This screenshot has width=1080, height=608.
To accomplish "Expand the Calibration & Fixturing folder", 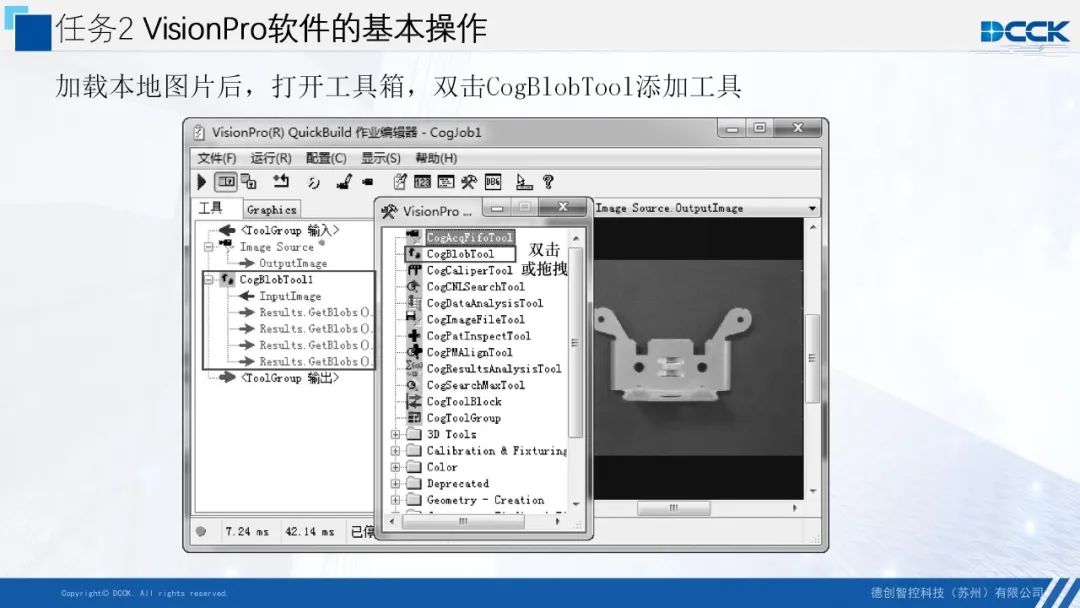I will point(394,450).
